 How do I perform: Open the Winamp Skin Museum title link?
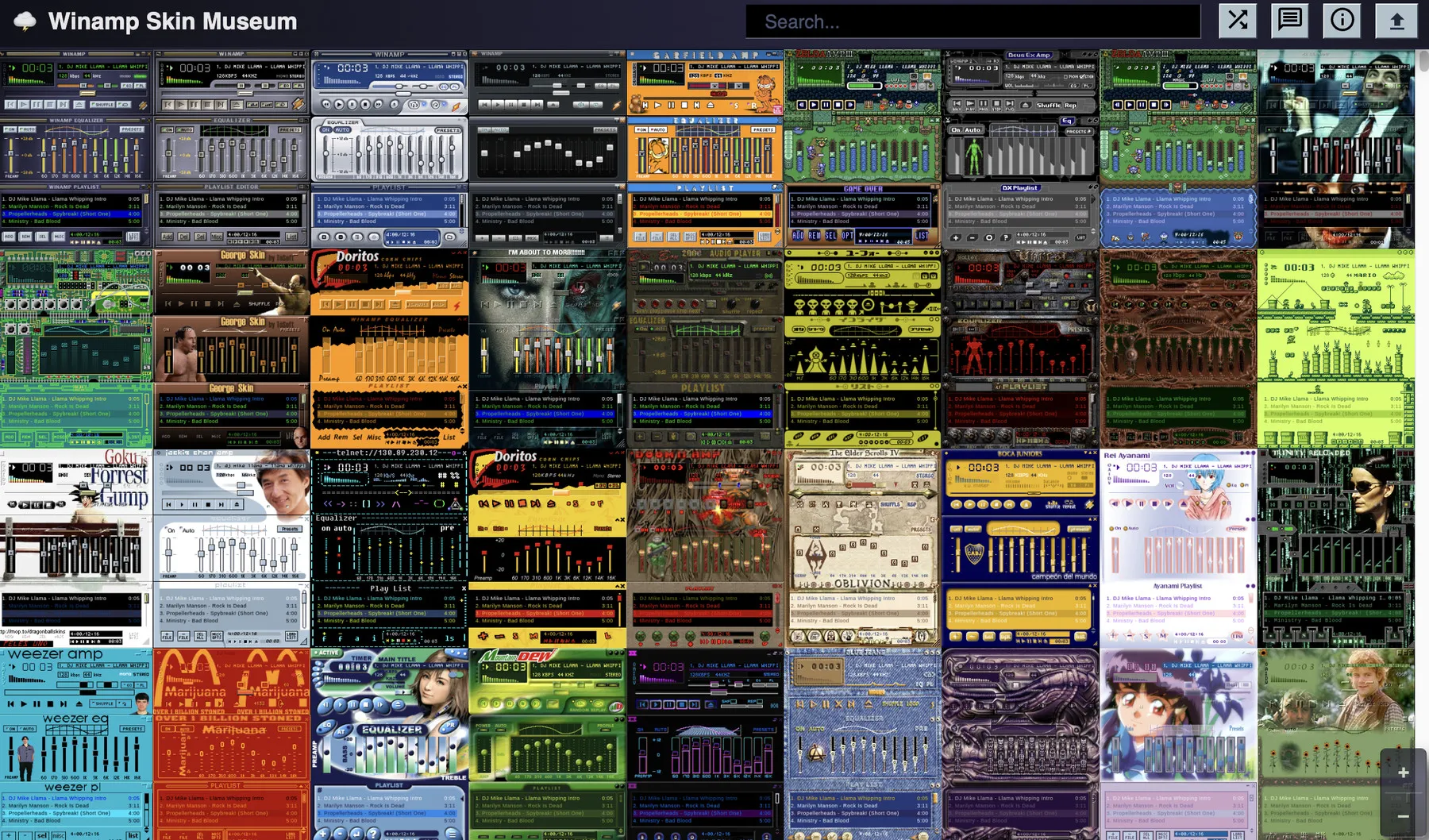pyautogui.click(x=172, y=21)
